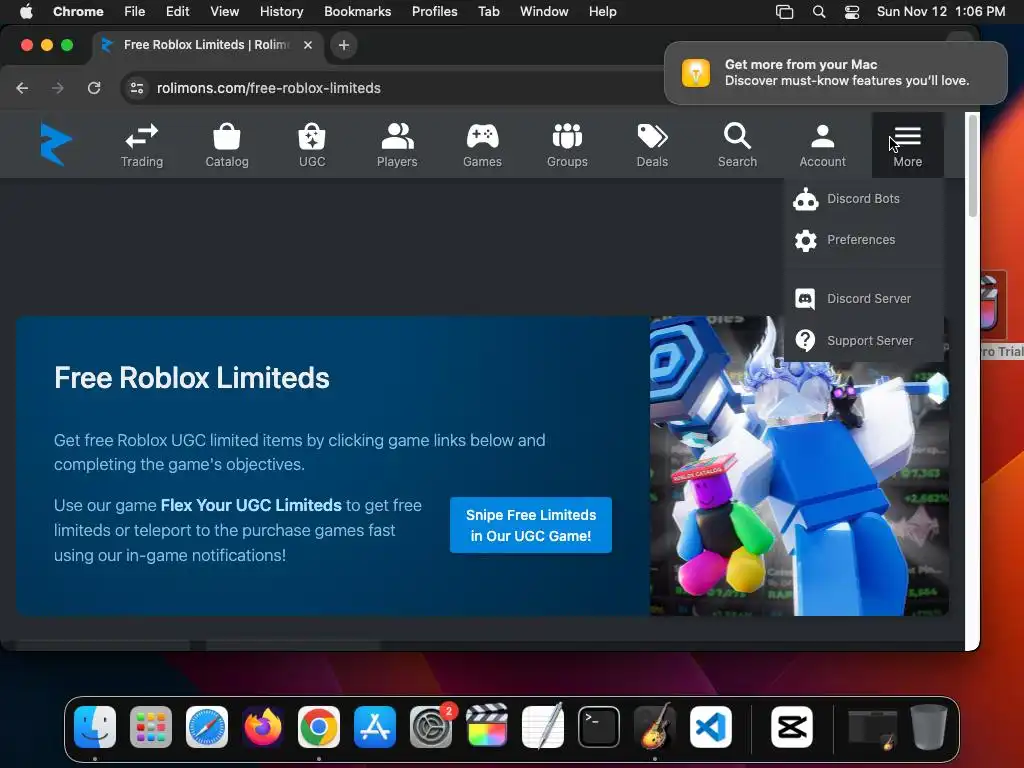Open the Rolimons home logo

tap(56, 144)
